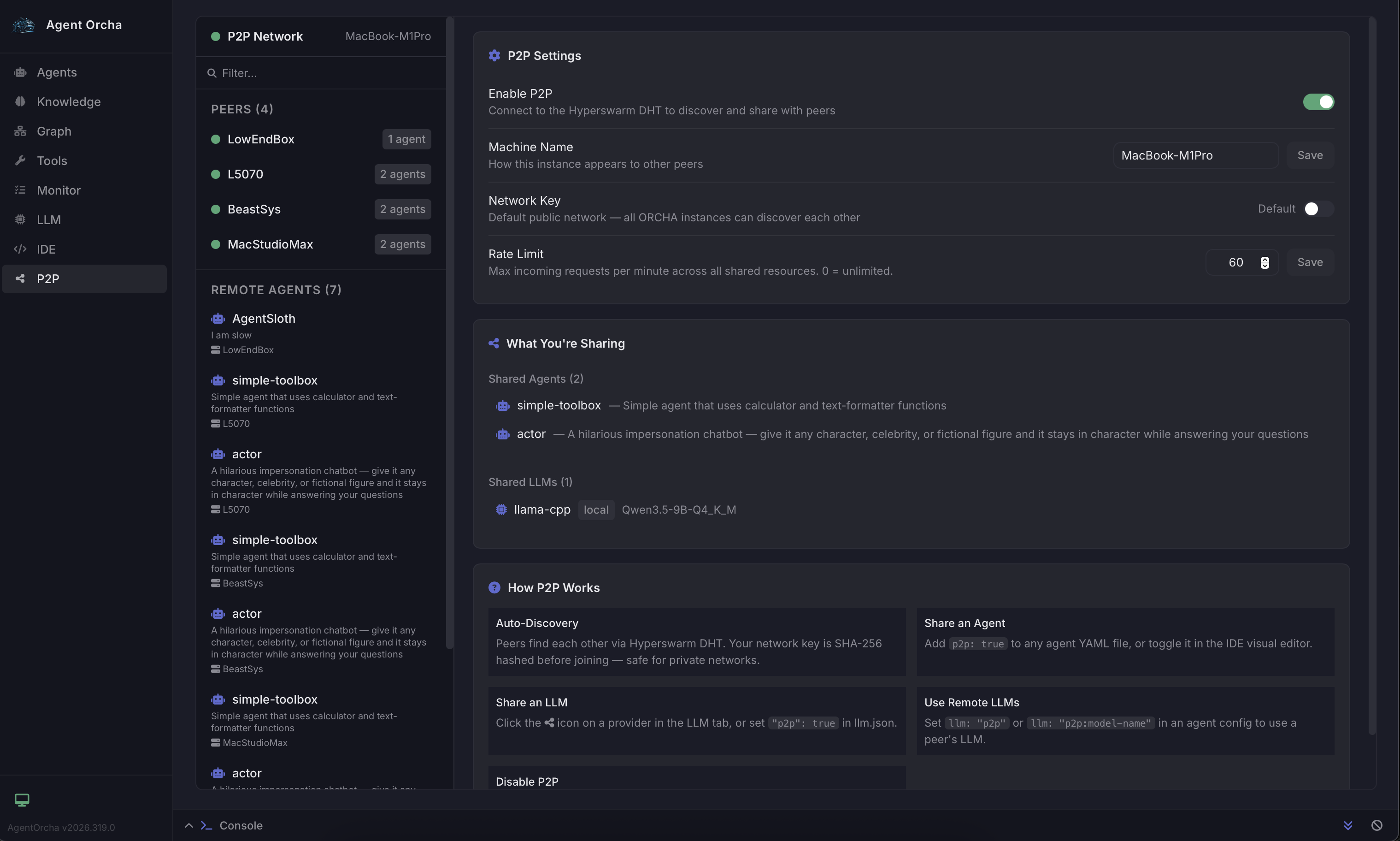Click the clear console icon

[x=1377, y=825]
